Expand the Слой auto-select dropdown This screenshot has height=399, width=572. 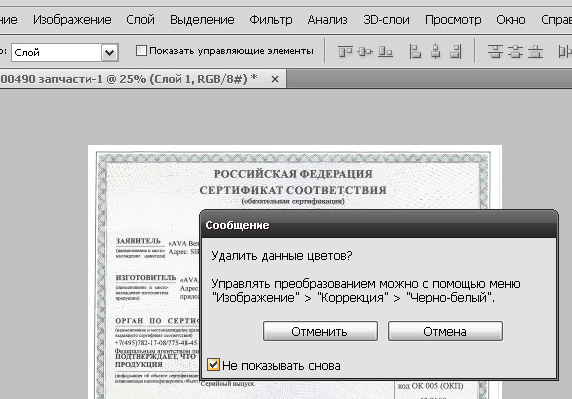[x=109, y=53]
